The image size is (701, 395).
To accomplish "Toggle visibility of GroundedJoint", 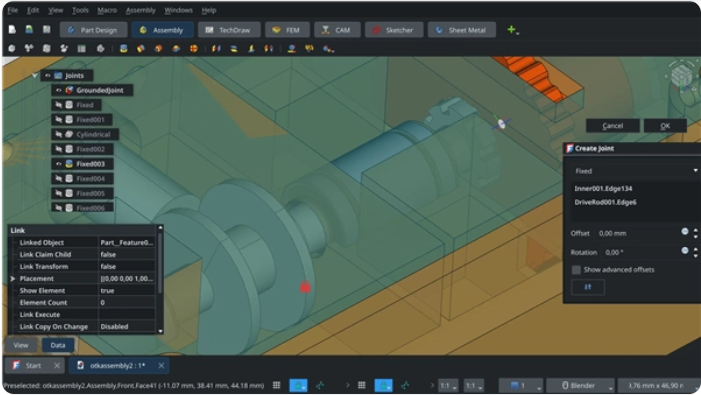I will click(59, 90).
